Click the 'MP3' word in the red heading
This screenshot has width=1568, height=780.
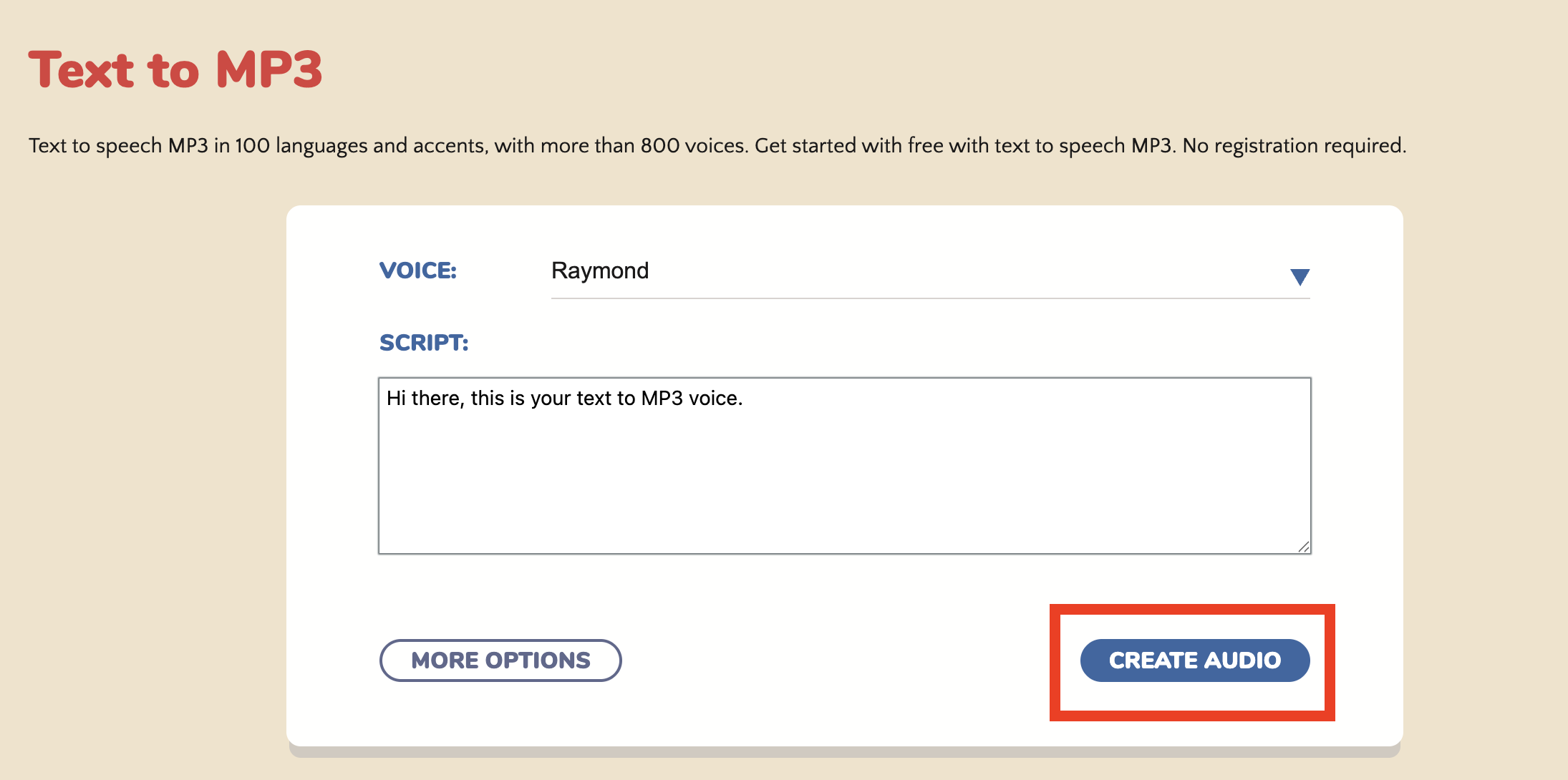268,70
